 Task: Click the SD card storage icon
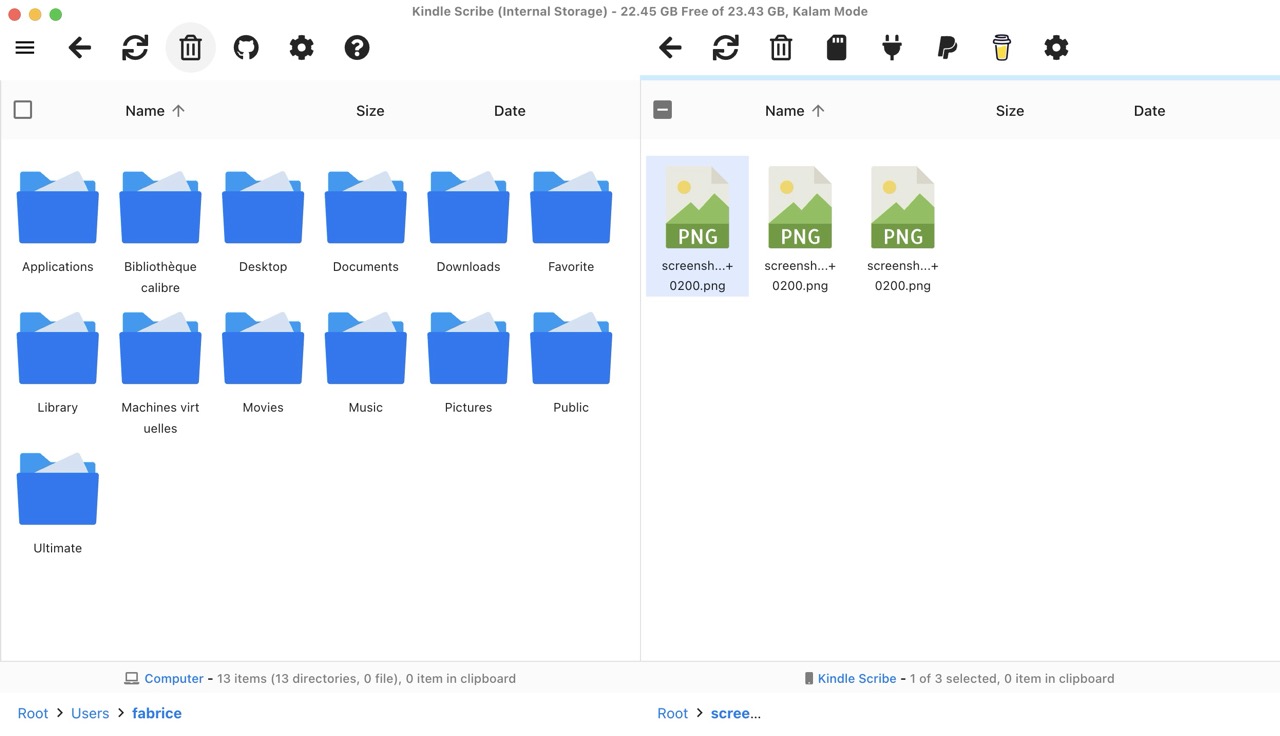(837, 47)
